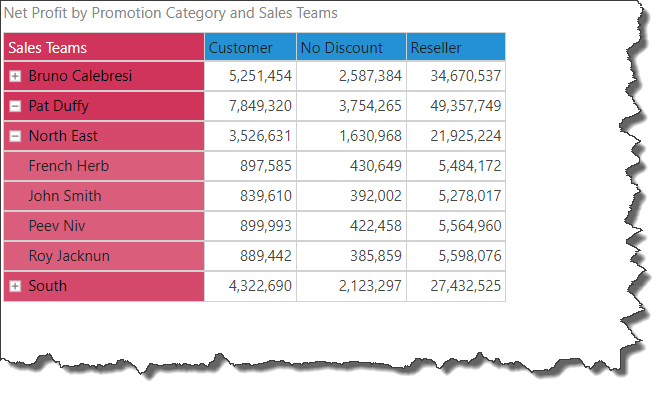Collapse the Pat Duffy row

[x=15, y=106]
